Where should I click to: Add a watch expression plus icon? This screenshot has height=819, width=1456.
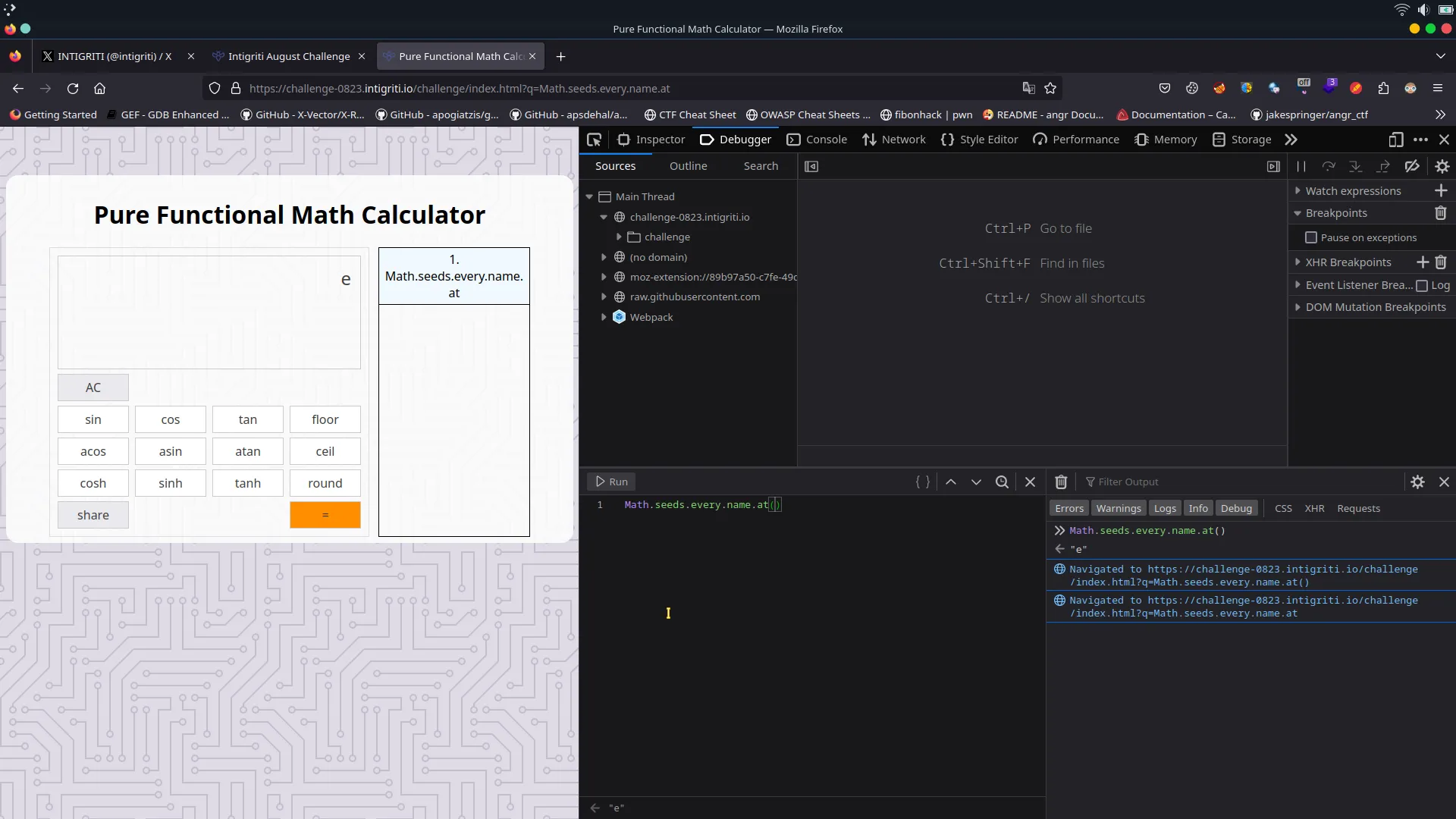pyautogui.click(x=1441, y=190)
